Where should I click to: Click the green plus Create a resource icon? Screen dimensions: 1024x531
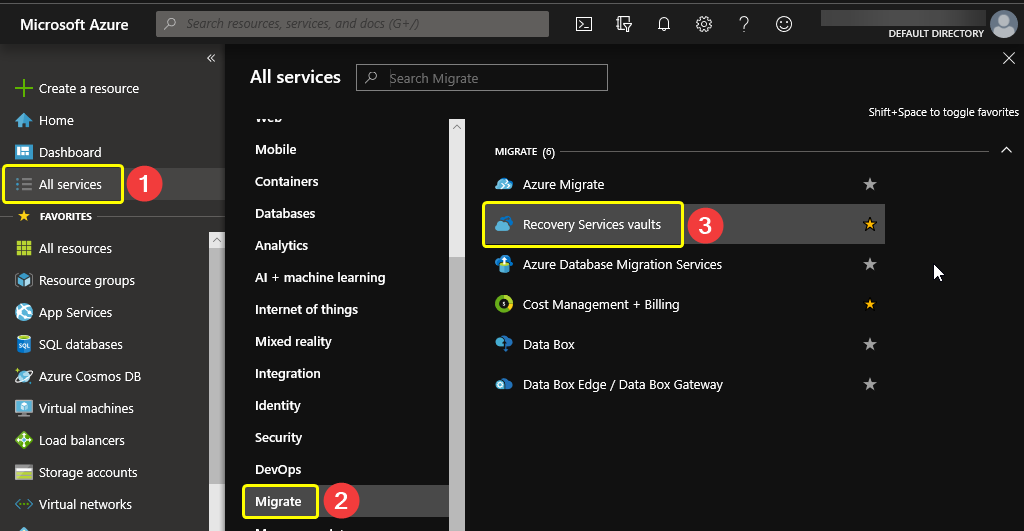(x=24, y=88)
